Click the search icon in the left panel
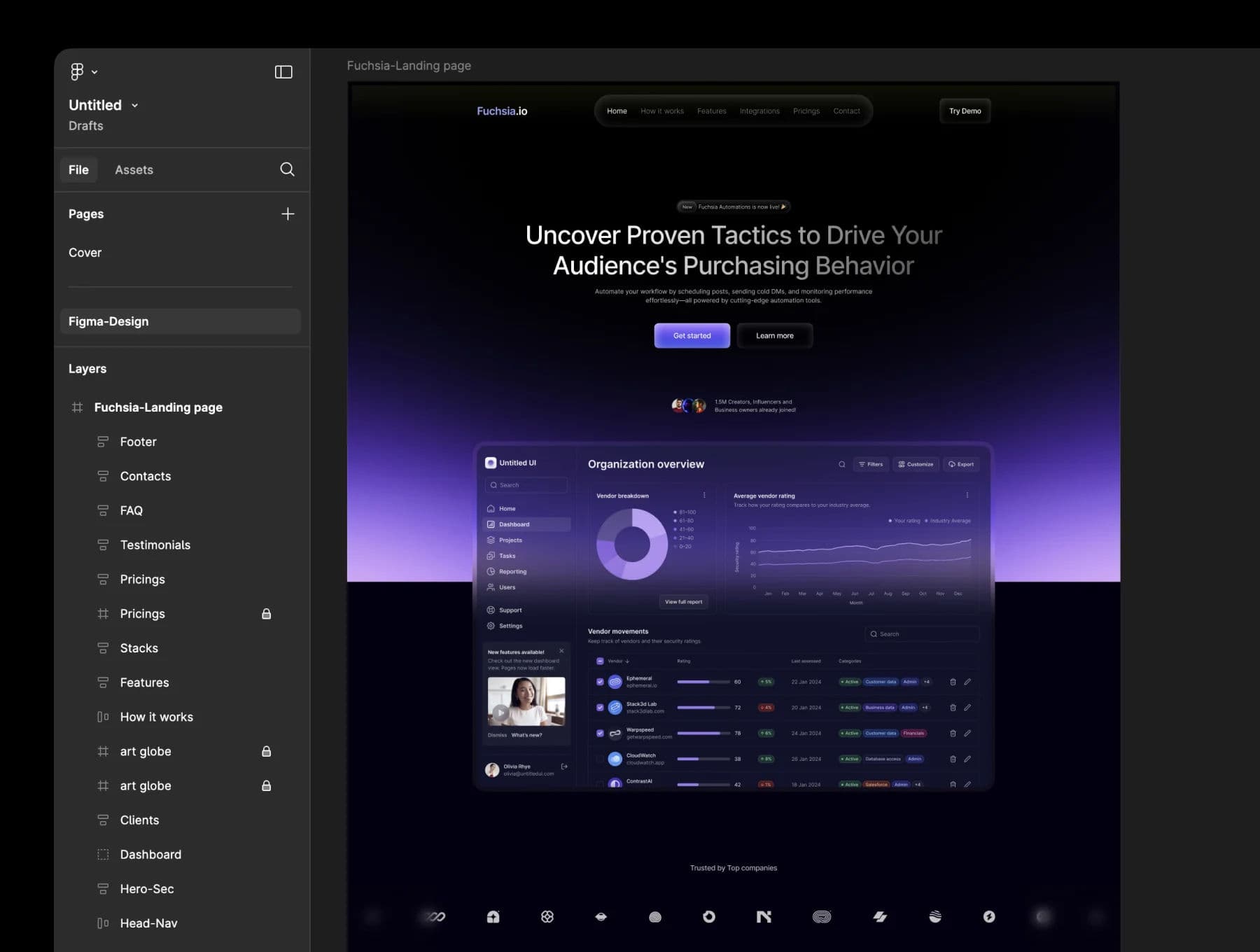Viewport: 1260px width, 952px height. [x=287, y=169]
